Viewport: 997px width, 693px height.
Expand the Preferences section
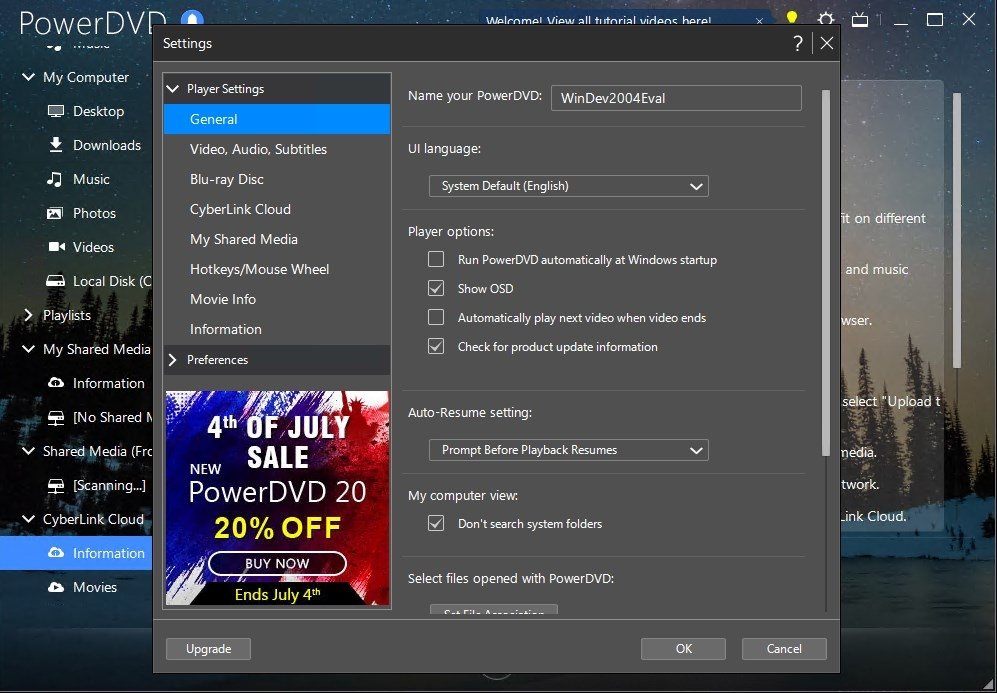coord(172,360)
